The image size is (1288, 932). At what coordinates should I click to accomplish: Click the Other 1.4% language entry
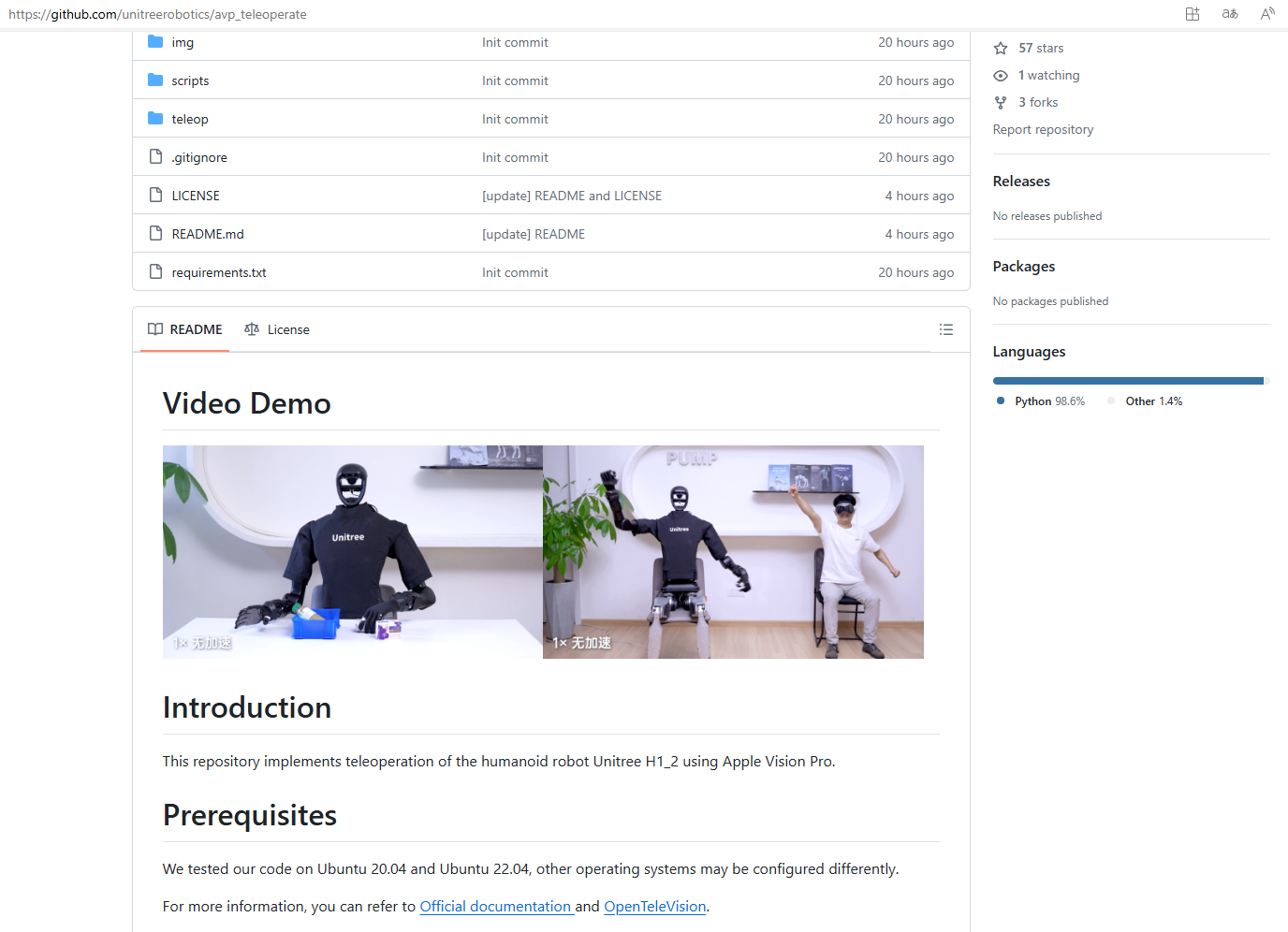point(1153,400)
